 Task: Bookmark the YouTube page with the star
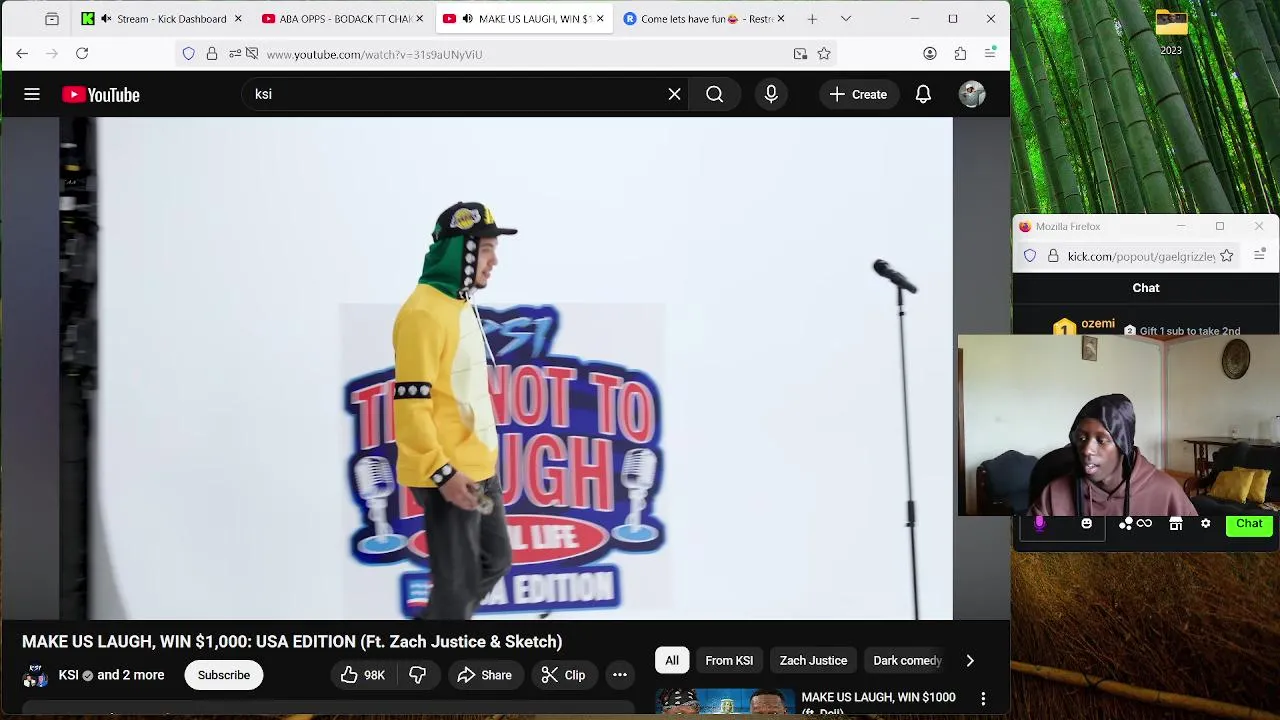point(824,54)
